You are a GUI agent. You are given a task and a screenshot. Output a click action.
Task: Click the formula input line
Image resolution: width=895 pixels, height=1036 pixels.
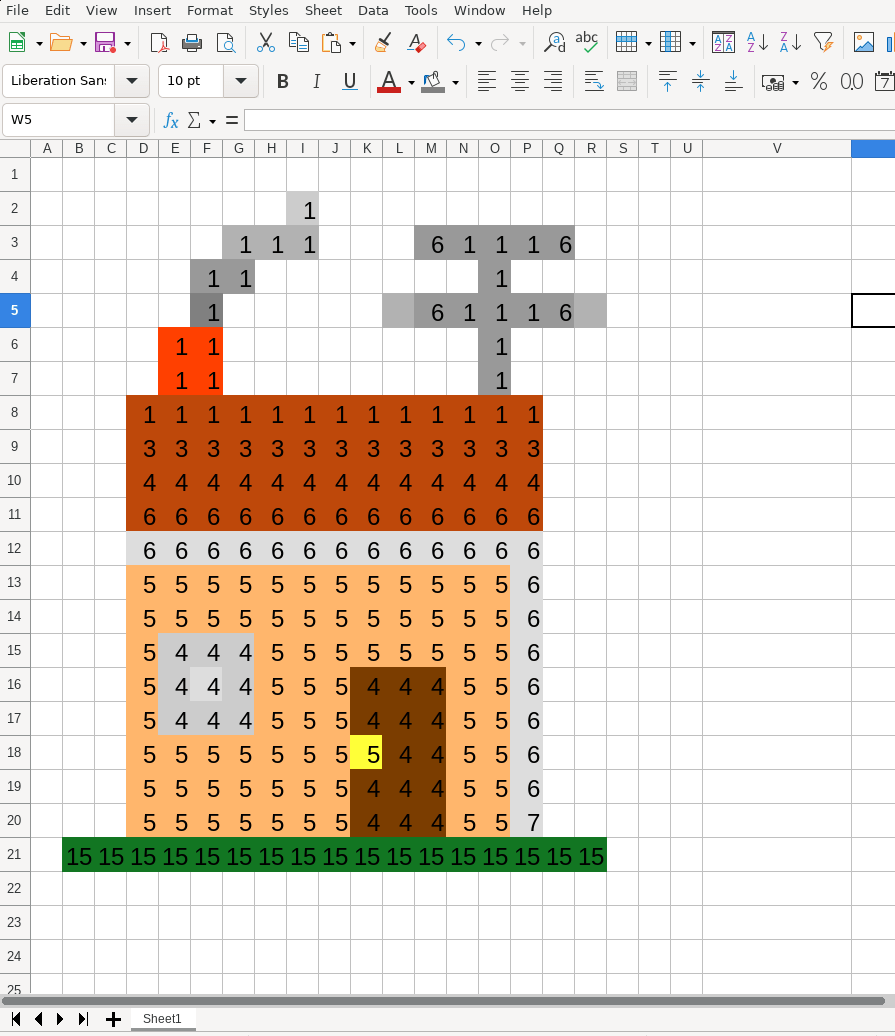tap(569, 120)
